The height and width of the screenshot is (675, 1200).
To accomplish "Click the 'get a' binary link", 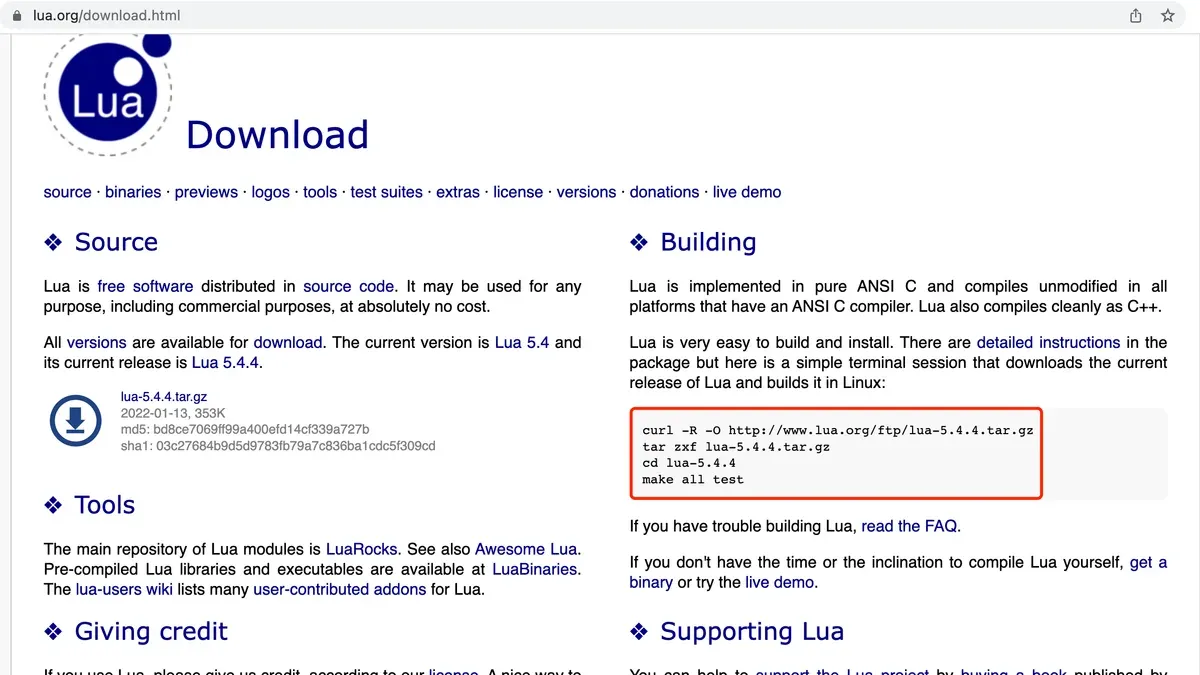I will [1148, 562].
